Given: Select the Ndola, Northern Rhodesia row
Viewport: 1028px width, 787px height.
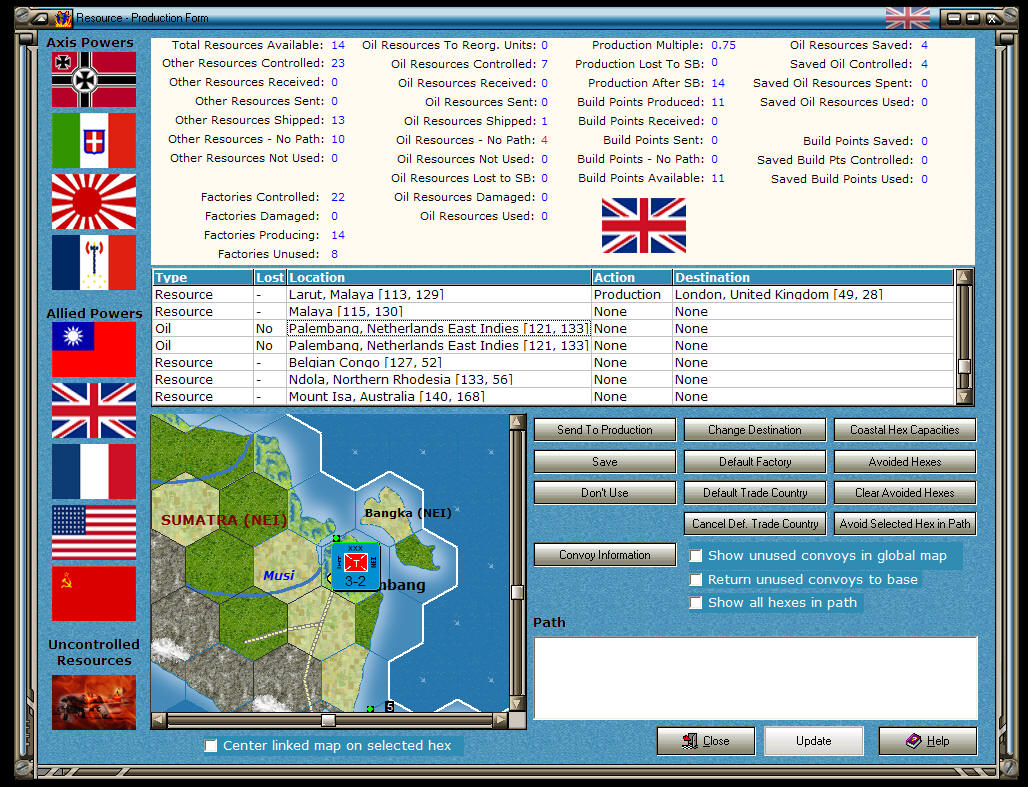Looking at the screenshot, I should pyautogui.click(x=553, y=380).
